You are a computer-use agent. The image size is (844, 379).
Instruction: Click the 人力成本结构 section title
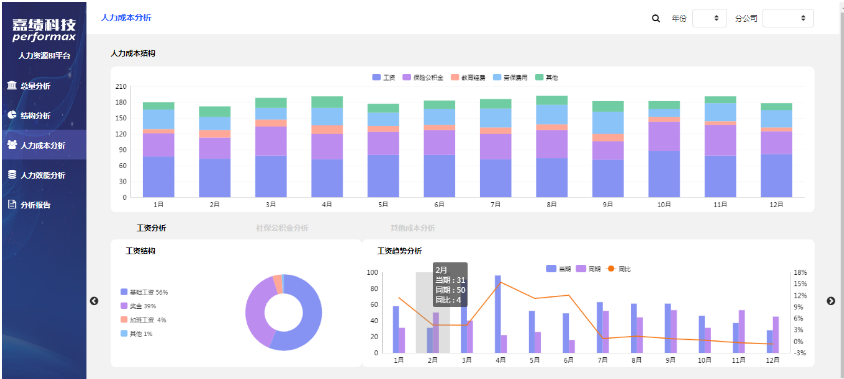pyautogui.click(x=133, y=53)
